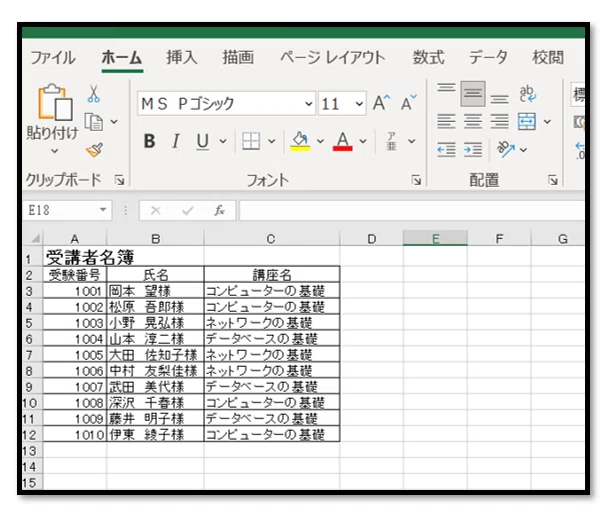Switch to the ホーム tab

(121, 58)
